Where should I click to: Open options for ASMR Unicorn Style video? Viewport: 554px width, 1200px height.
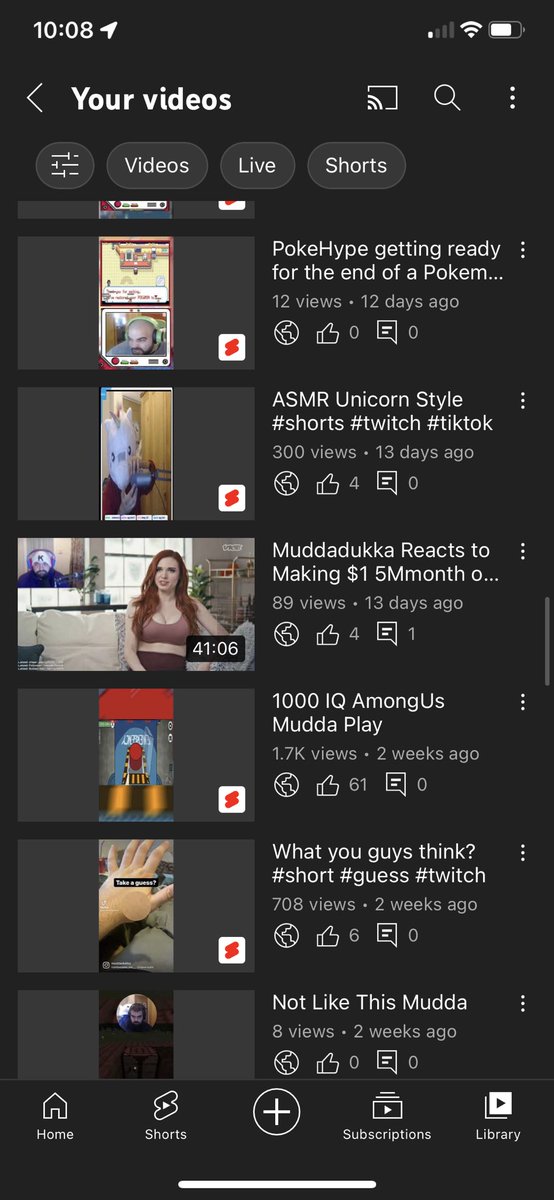click(x=522, y=400)
